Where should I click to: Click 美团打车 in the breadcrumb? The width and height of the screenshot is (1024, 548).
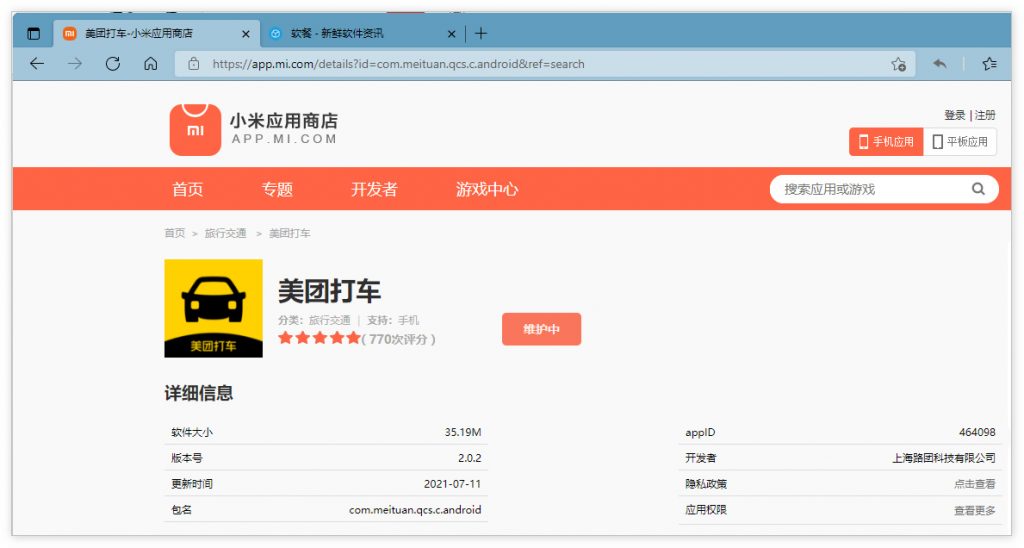[289, 233]
